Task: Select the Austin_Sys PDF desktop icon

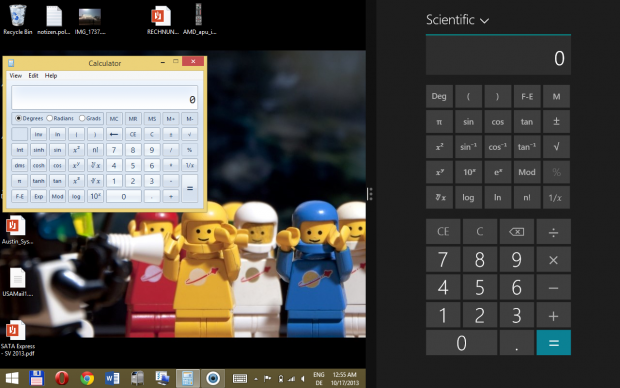Action: click(x=17, y=230)
